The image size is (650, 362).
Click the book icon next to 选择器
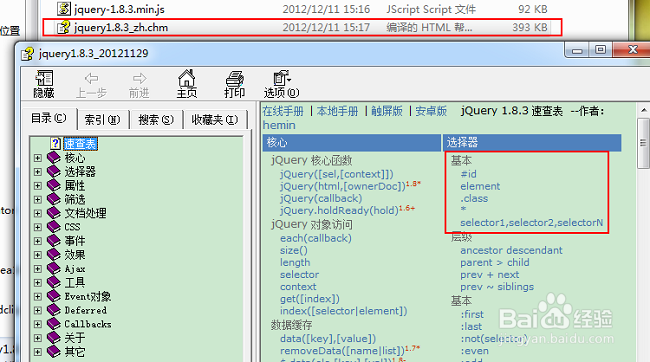click(53, 171)
